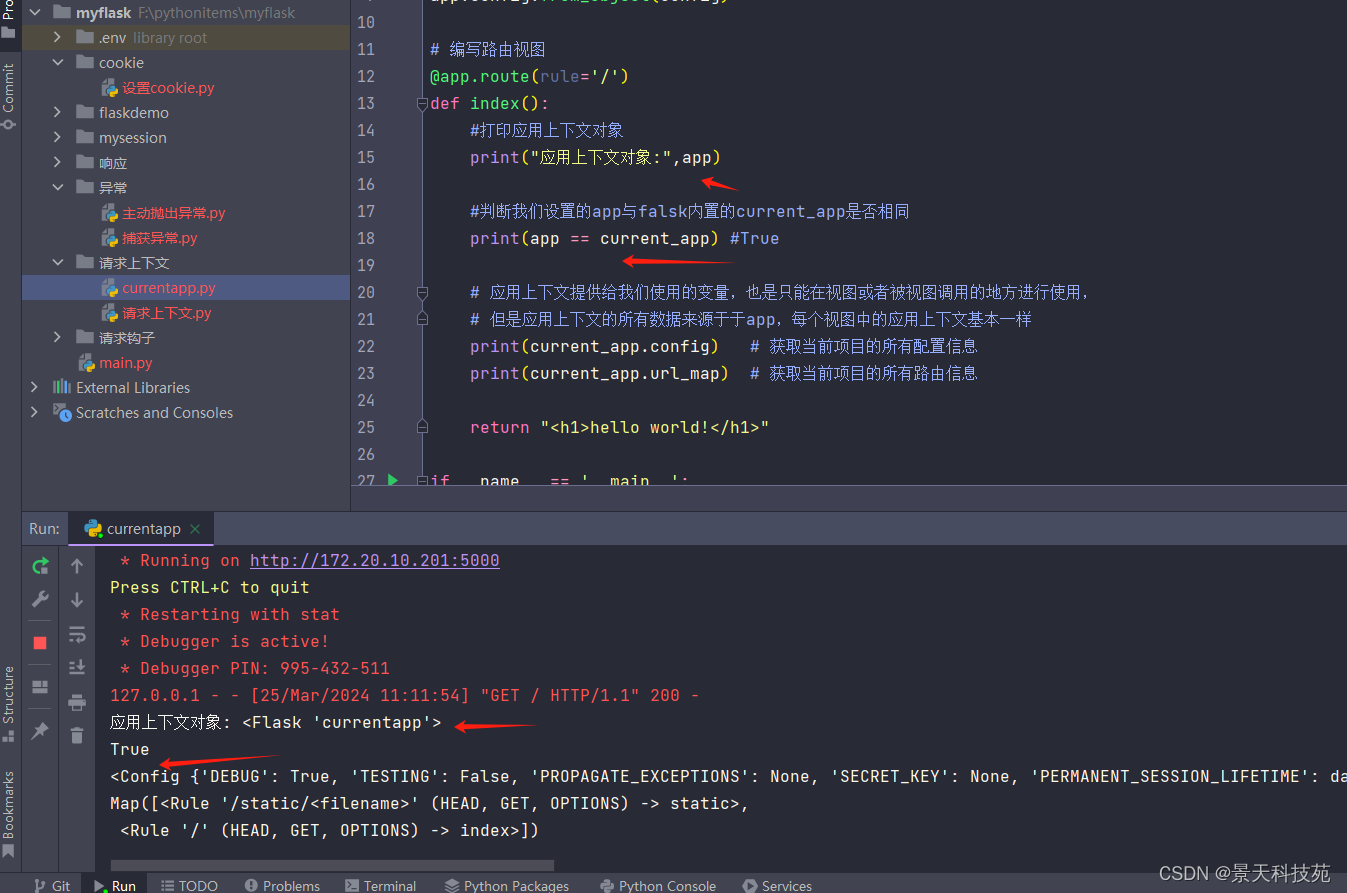Open the Terminal tool window
The height and width of the screenshot is (893, 1347).
tap(380, 885)
